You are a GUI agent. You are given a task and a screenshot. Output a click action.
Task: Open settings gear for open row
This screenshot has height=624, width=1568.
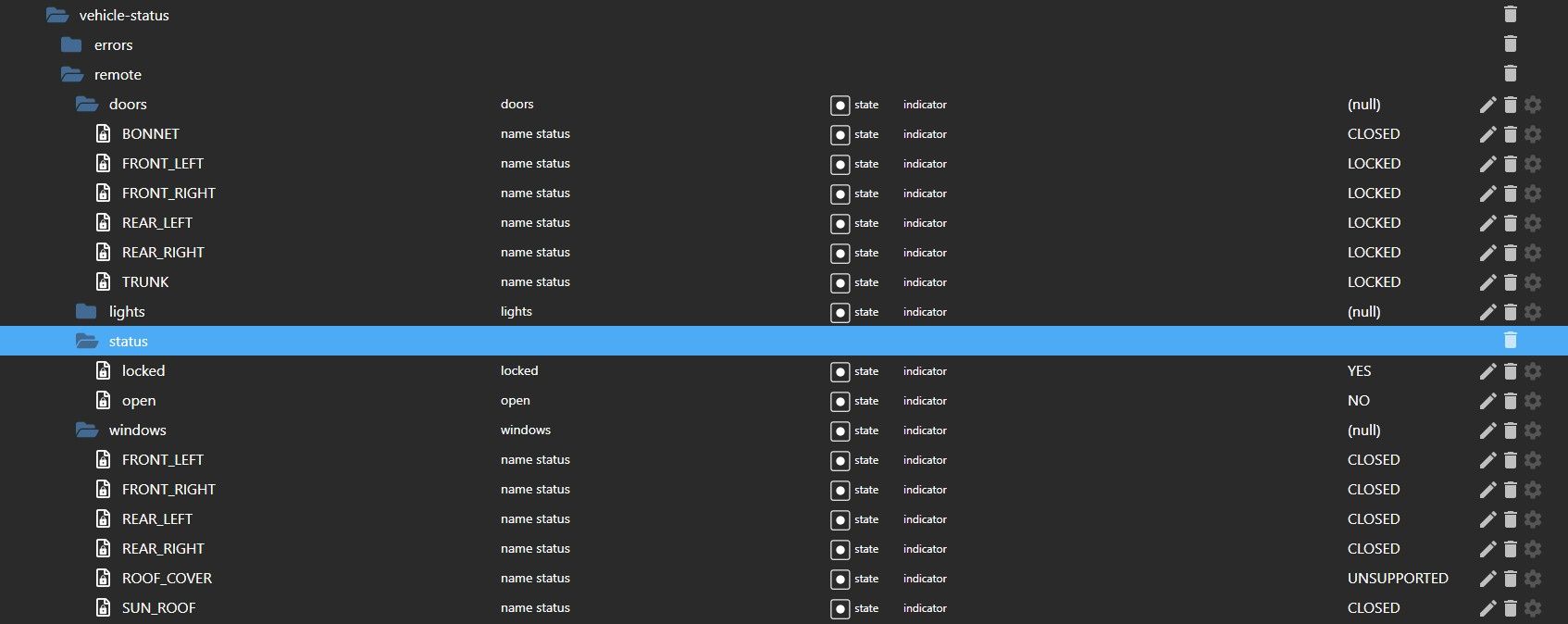pyautogui.click(x=1533, y=401)
